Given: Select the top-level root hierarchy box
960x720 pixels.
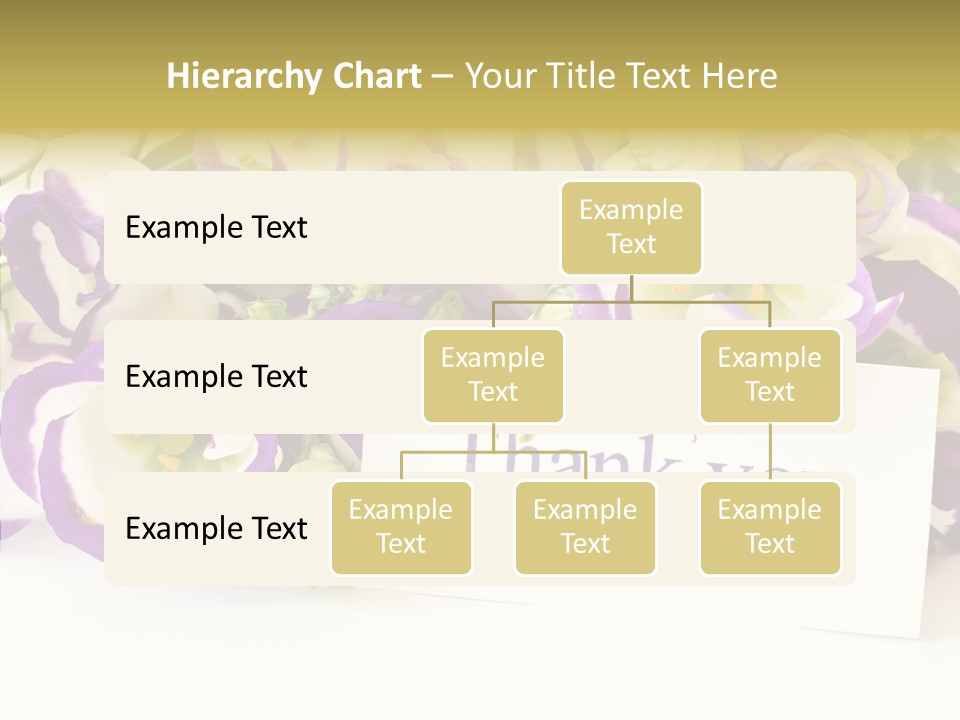Looking at the screenshot, I should pos(631,227).
